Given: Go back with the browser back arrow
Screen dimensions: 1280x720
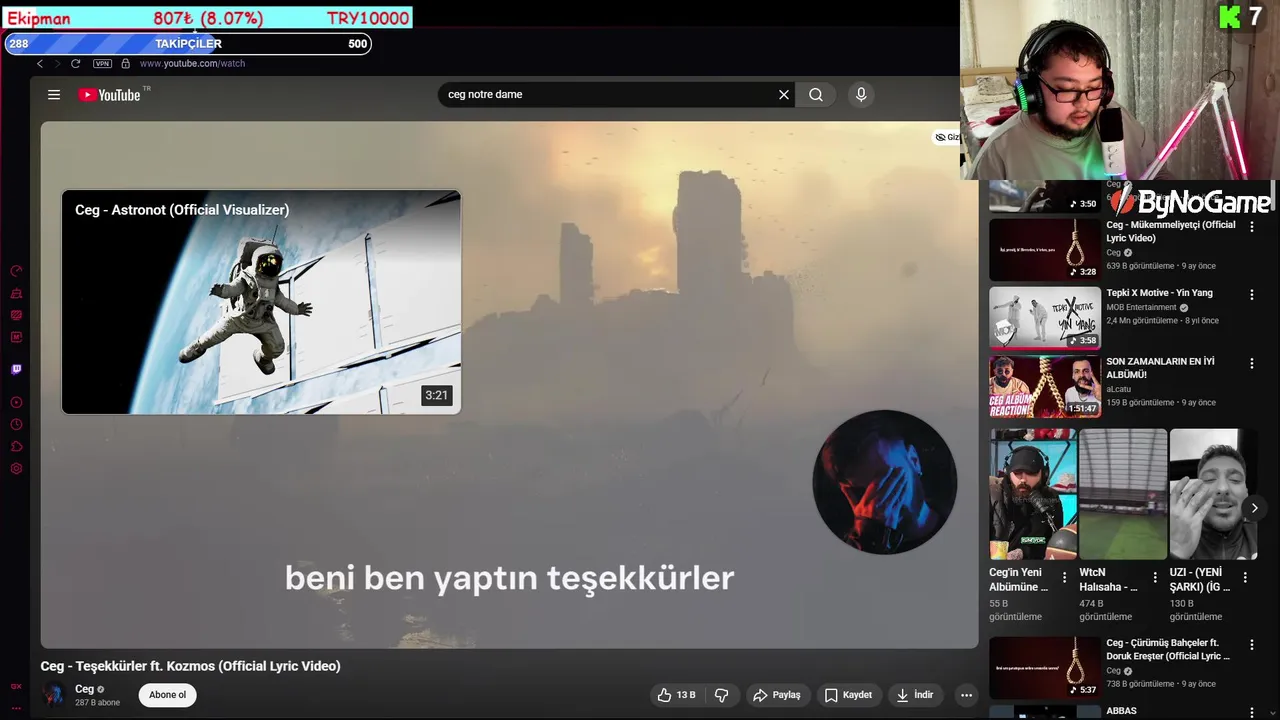Looking at the screenshot, I should (x=40, y=64).
